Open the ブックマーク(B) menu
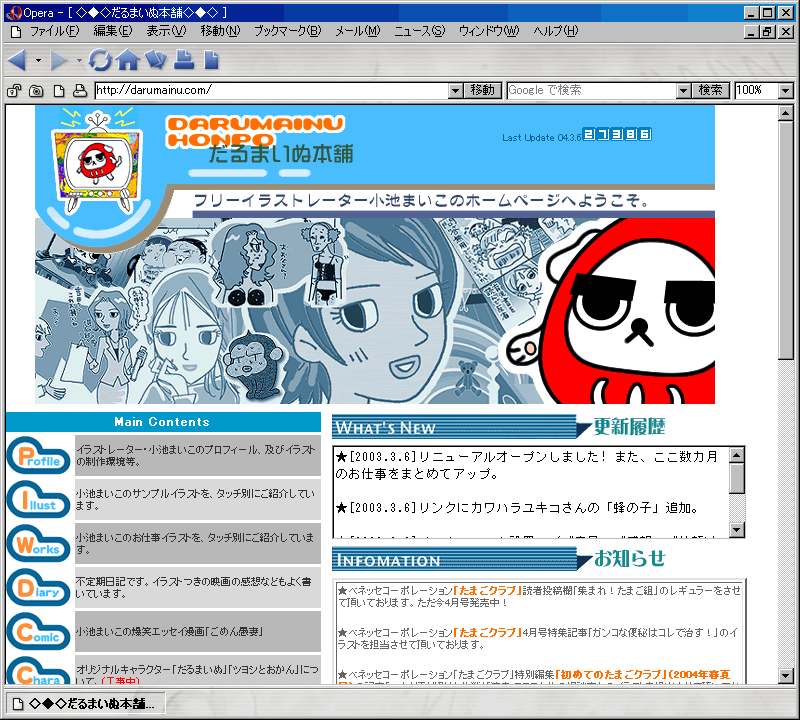The width and height of the screenshot is (800, 720). [x=288, y=31]
